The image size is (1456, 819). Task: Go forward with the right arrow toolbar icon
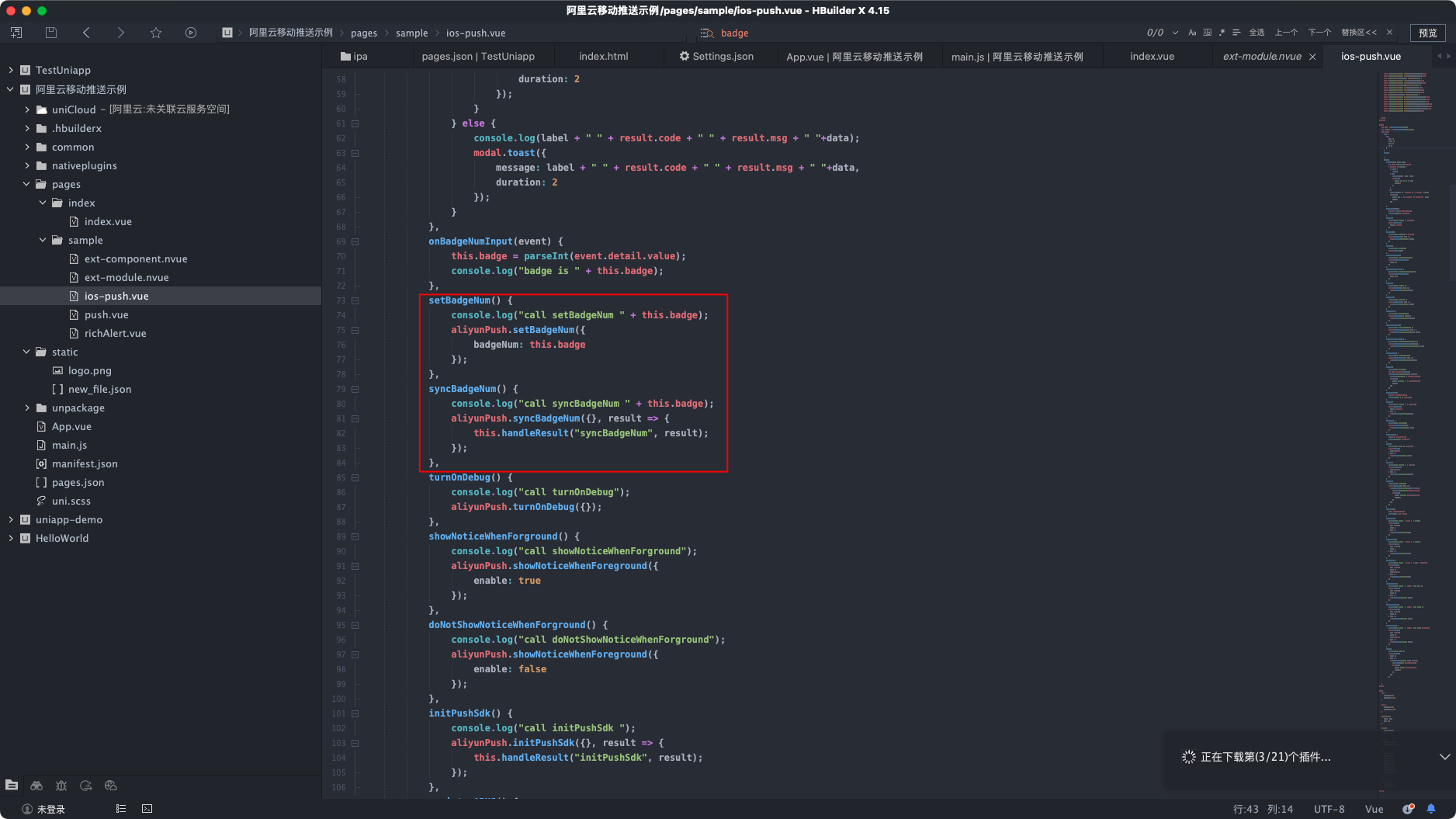click(x=120, y=33)
